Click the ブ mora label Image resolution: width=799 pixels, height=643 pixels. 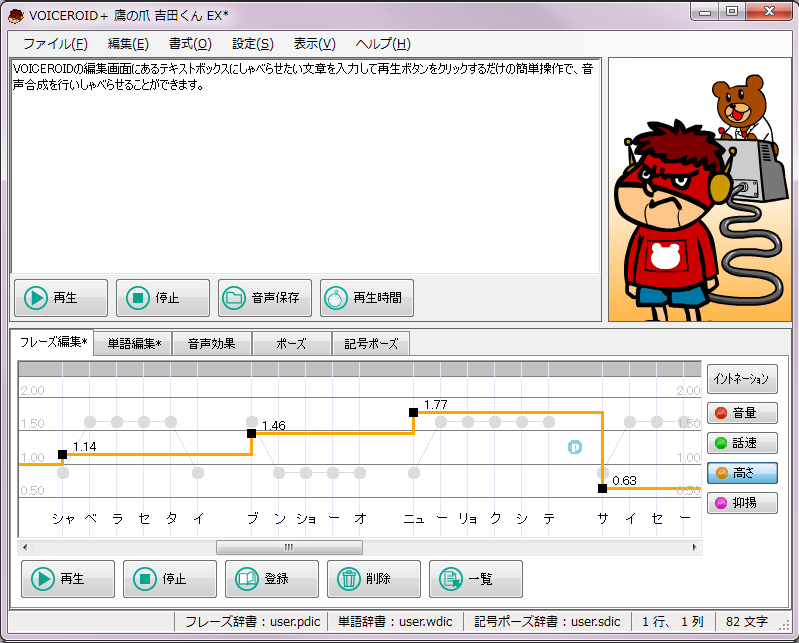(252, 519)
